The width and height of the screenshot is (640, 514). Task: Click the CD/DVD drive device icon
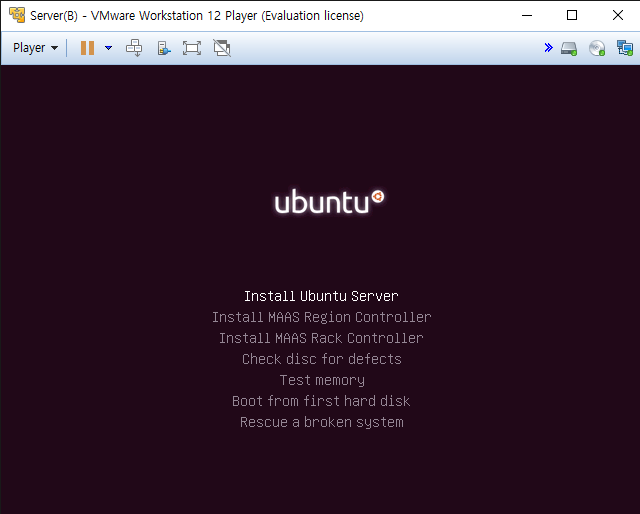point(597,48)
